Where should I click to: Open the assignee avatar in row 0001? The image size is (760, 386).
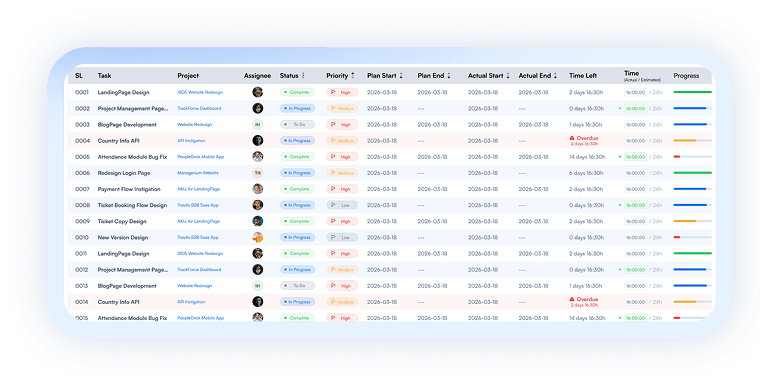(258, 92)
